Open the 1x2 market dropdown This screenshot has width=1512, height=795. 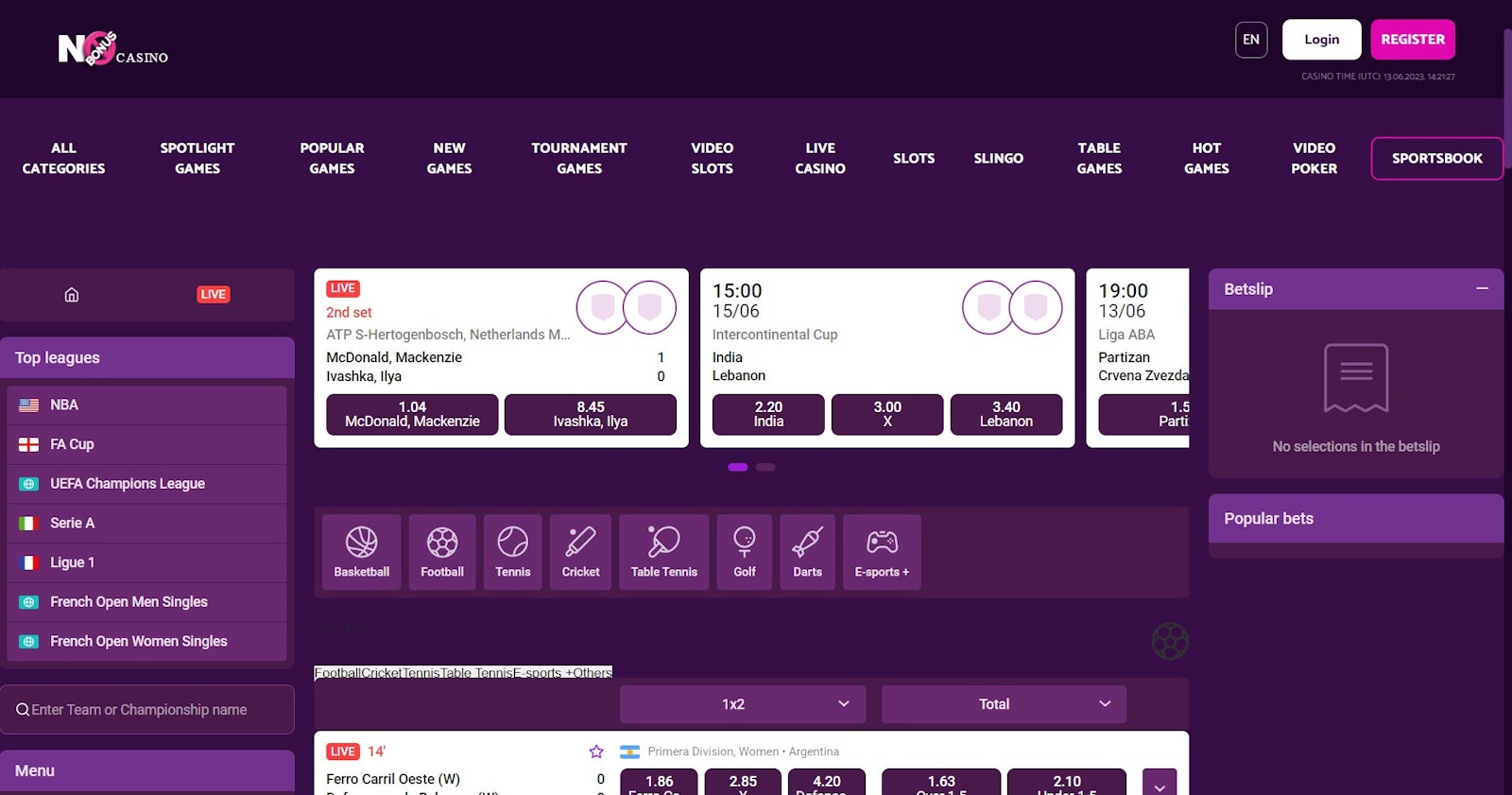click(x=742, y=704)
